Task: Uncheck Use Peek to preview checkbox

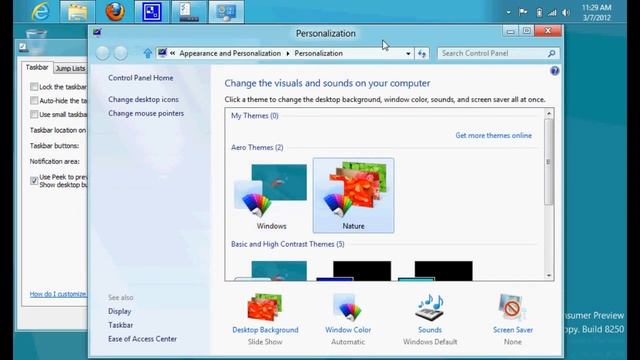Action: click(34, 180)
